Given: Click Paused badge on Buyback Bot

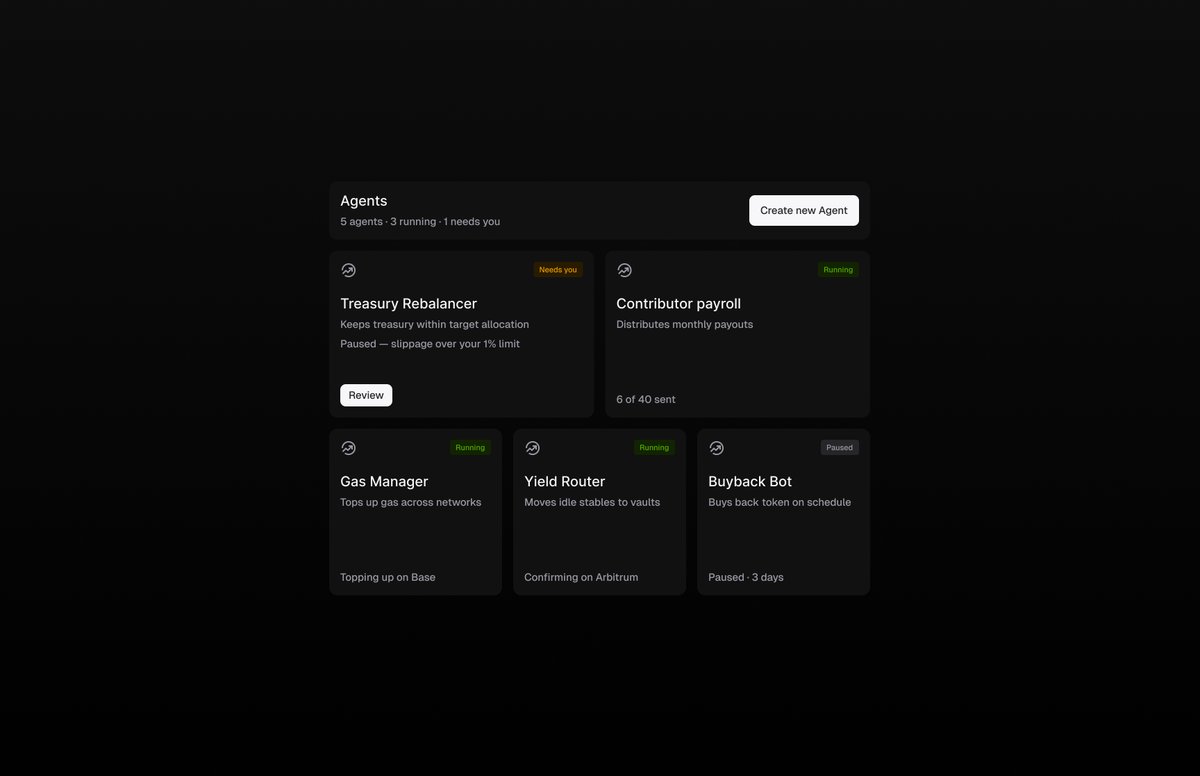Looking at the screenshot, I should (840, 448).
